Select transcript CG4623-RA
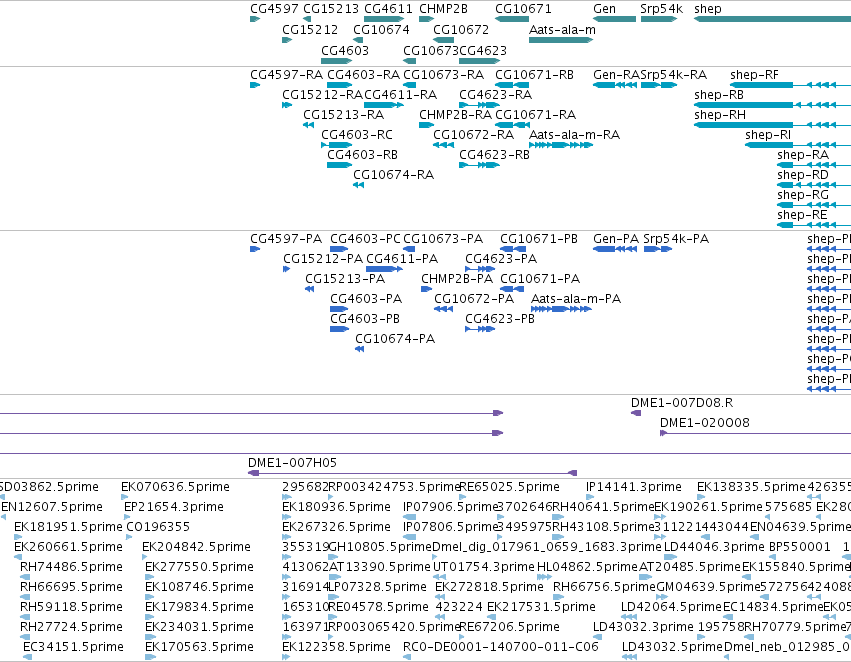The height and width of the screenshot is (662, 851). (x=479, y=105)
